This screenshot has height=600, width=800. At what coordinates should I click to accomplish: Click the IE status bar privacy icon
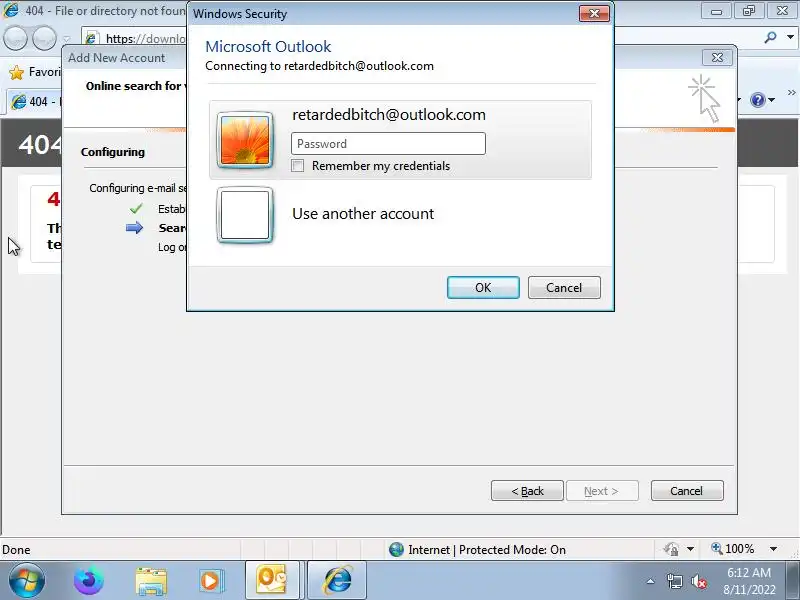[x=671, y=549]
